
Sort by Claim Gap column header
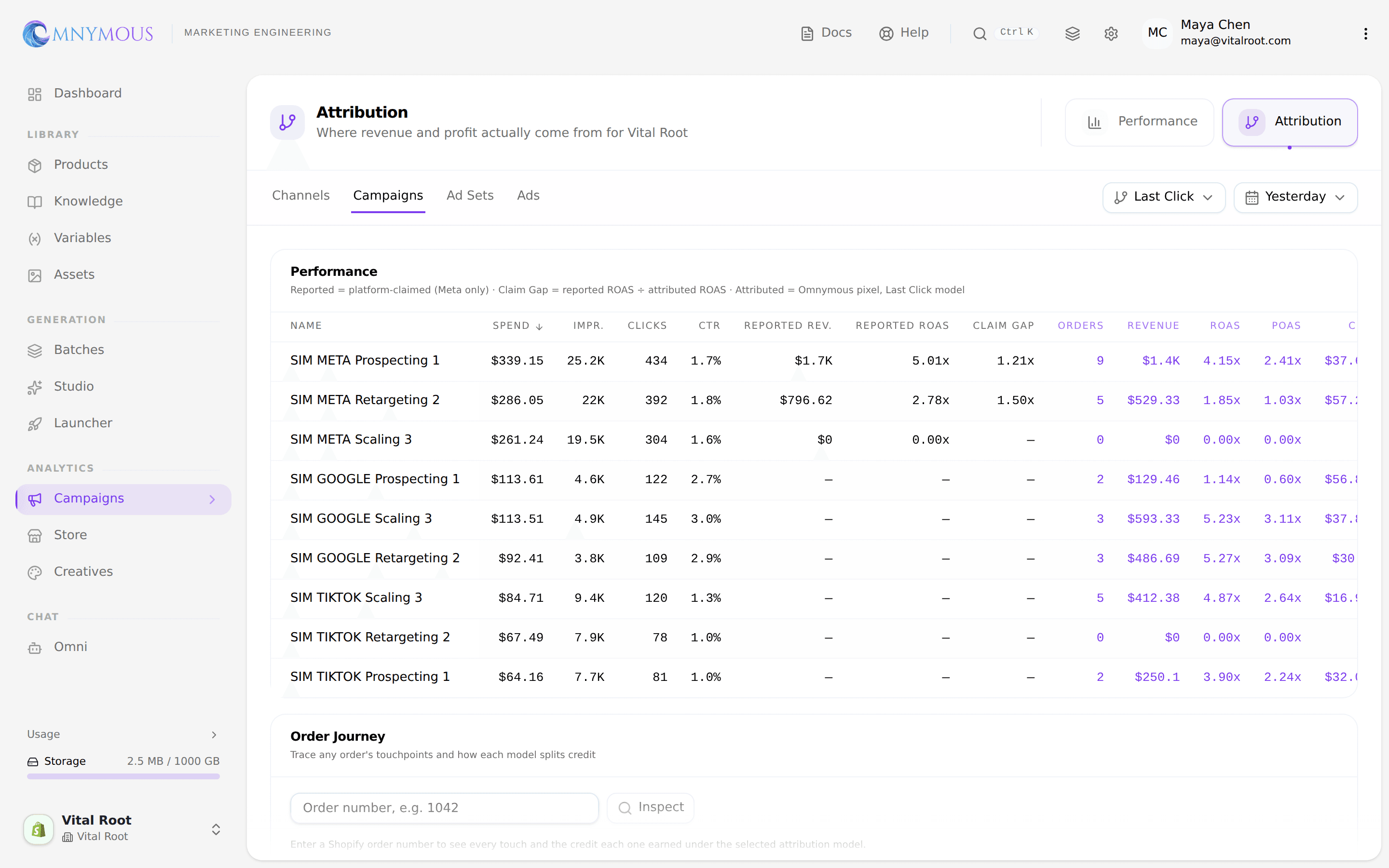tap(1003, 326)
